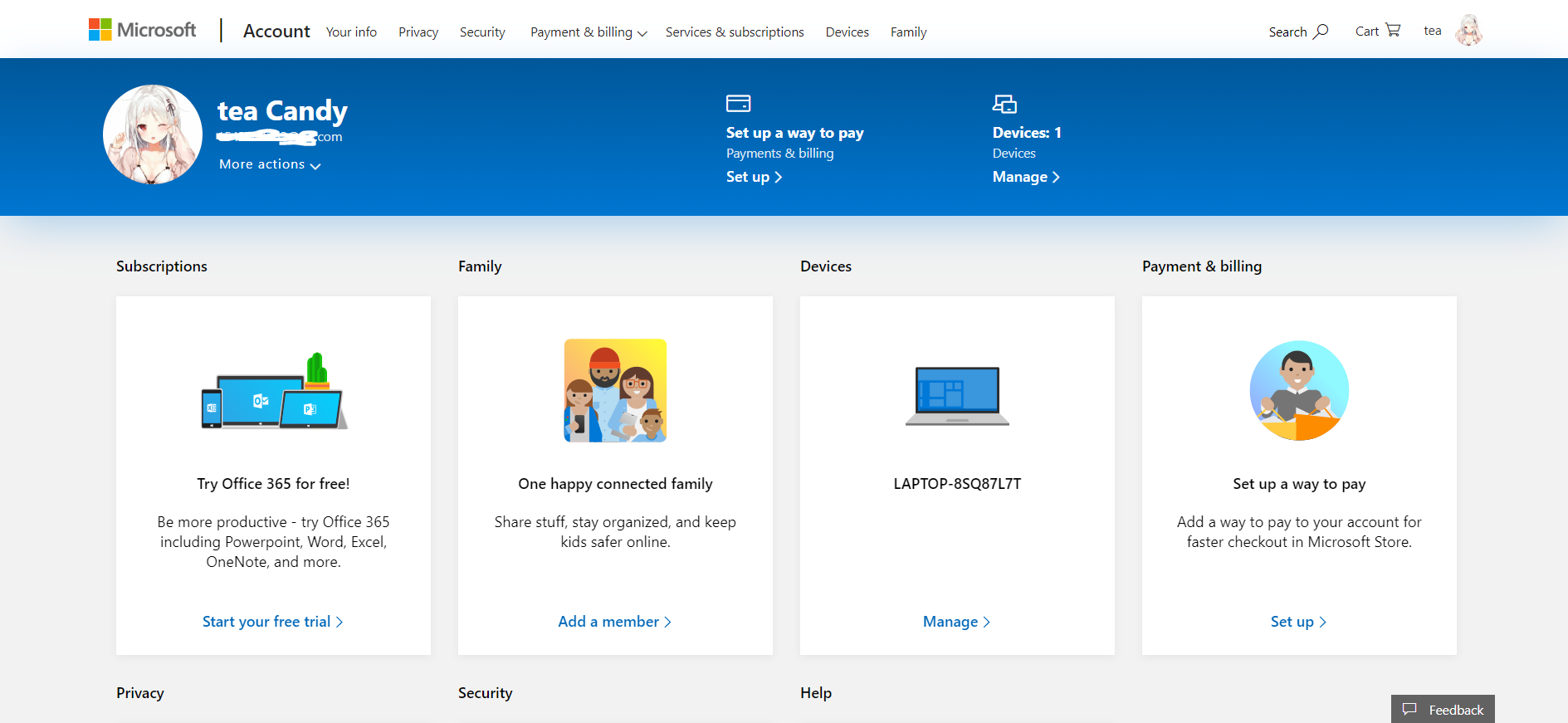Click the Devices subtitle under Devices: 1
The image size is (1568, 723).
(x=1014, y=154)
